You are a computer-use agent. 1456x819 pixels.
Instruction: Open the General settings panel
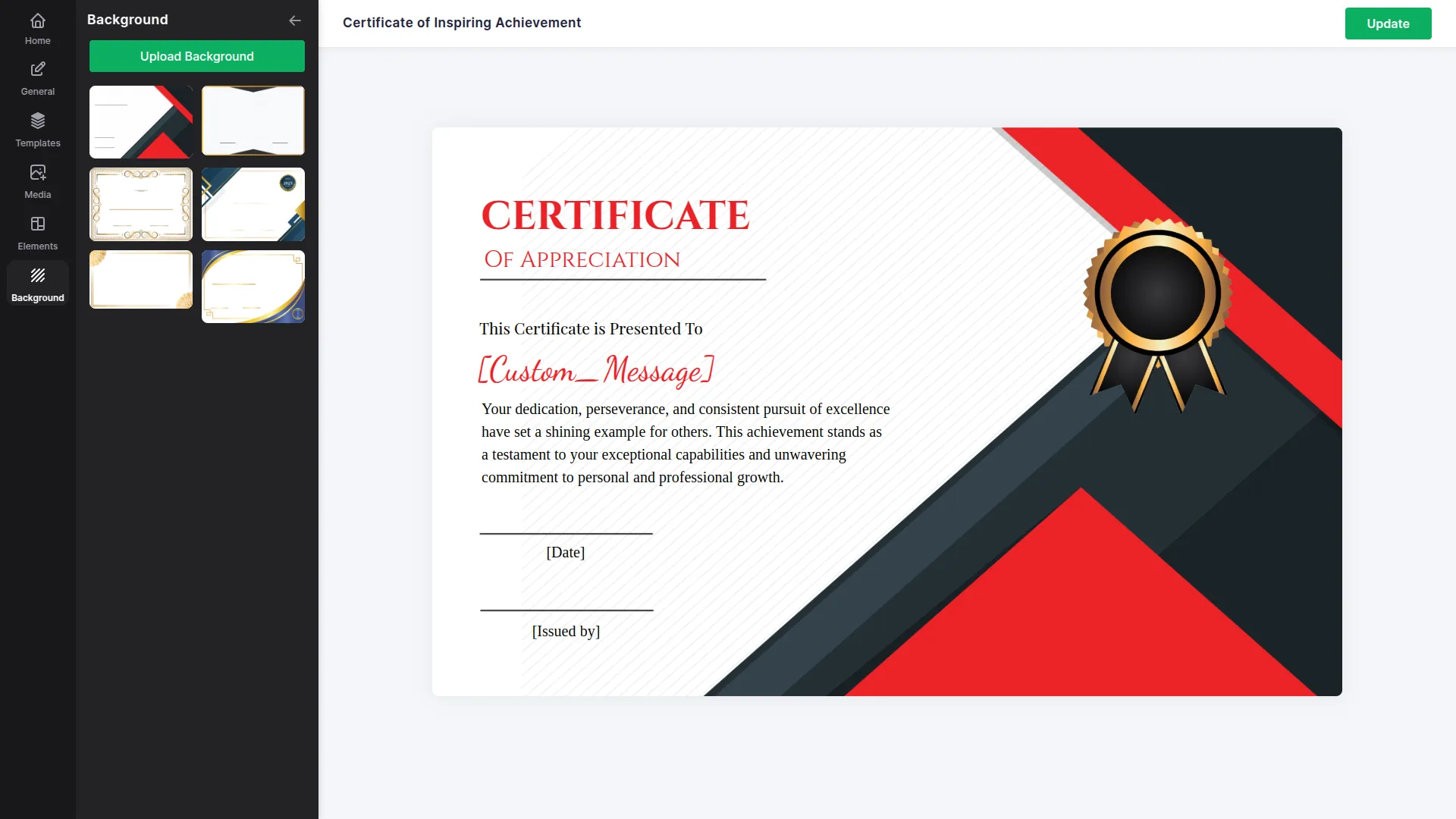coord(37,78)
